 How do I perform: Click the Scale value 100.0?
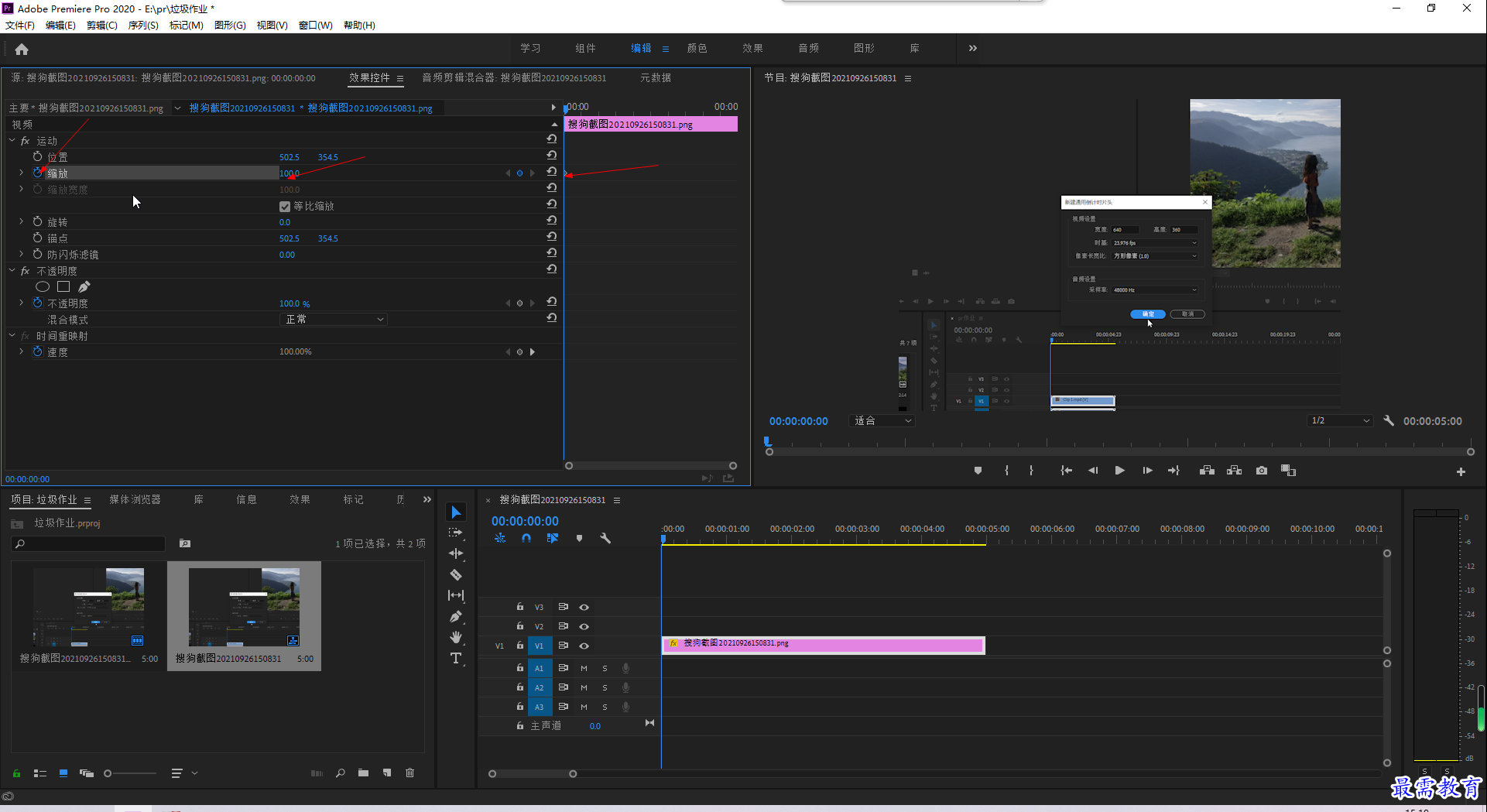click(x=290, y=173)
